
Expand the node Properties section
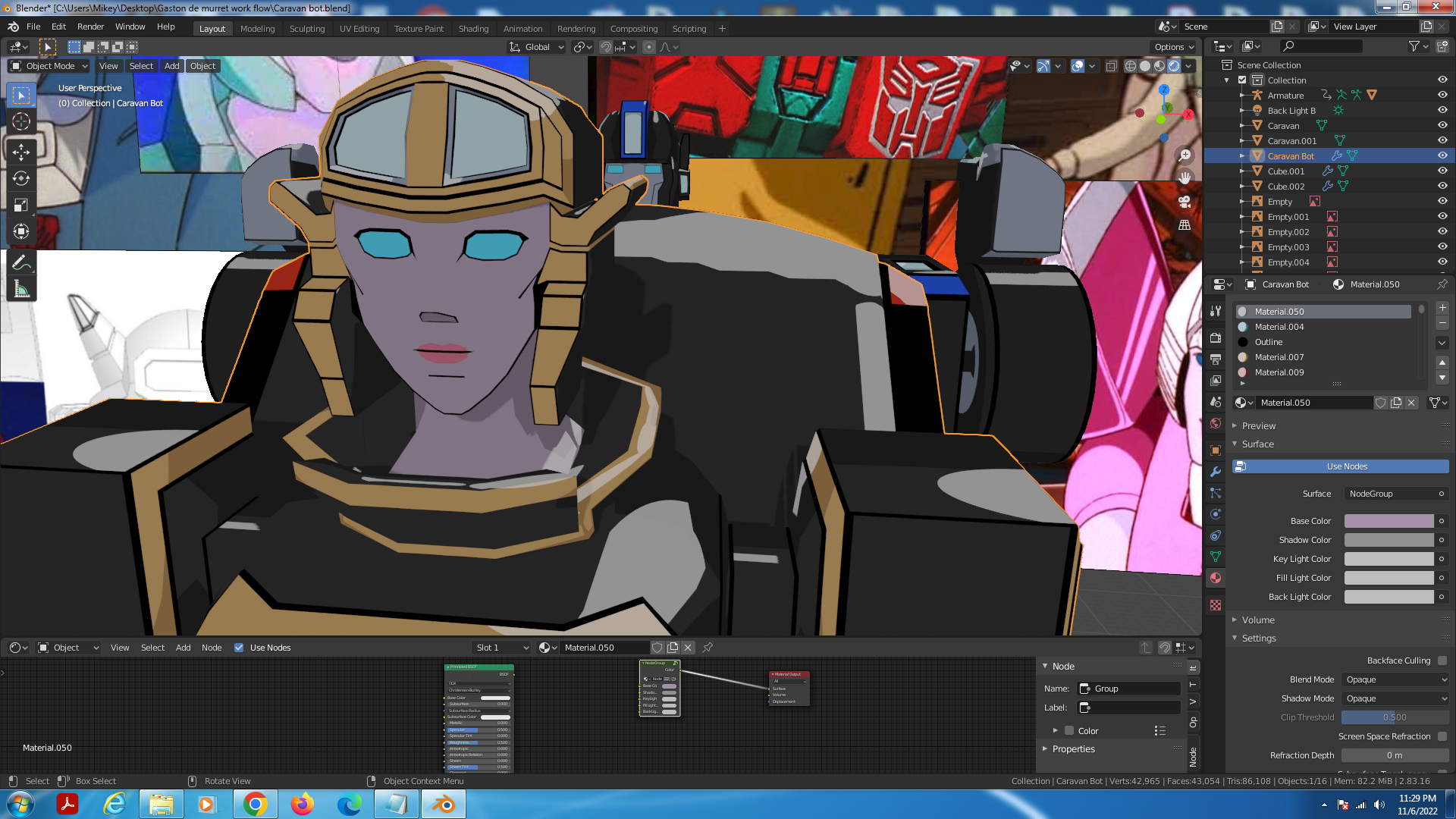[1073, 749]
